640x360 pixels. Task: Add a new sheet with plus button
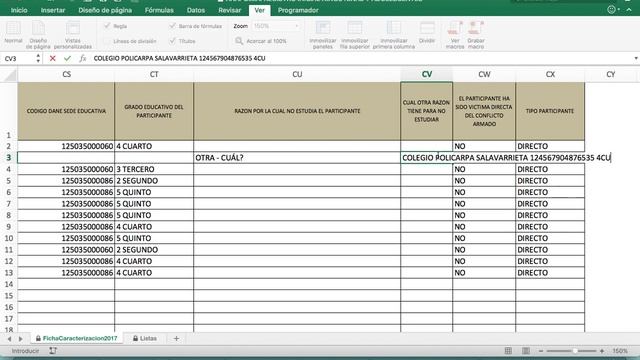click(x=176, y=338)
